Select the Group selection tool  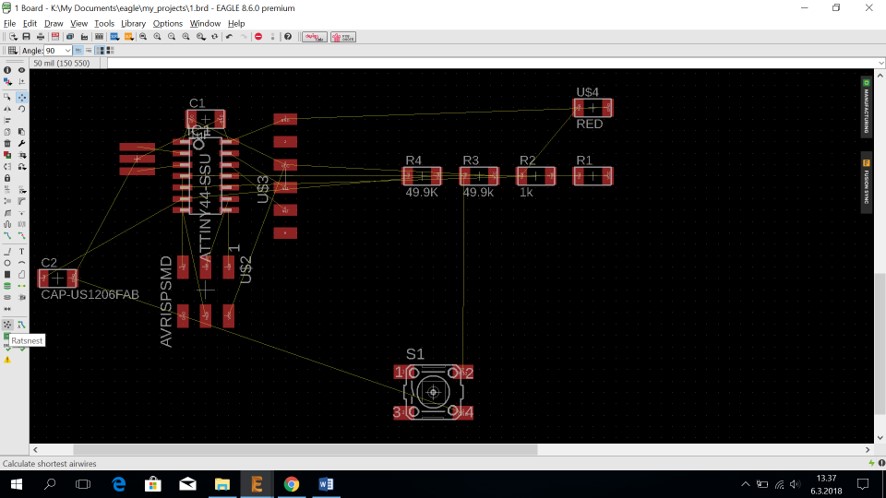tap(7, 97)
